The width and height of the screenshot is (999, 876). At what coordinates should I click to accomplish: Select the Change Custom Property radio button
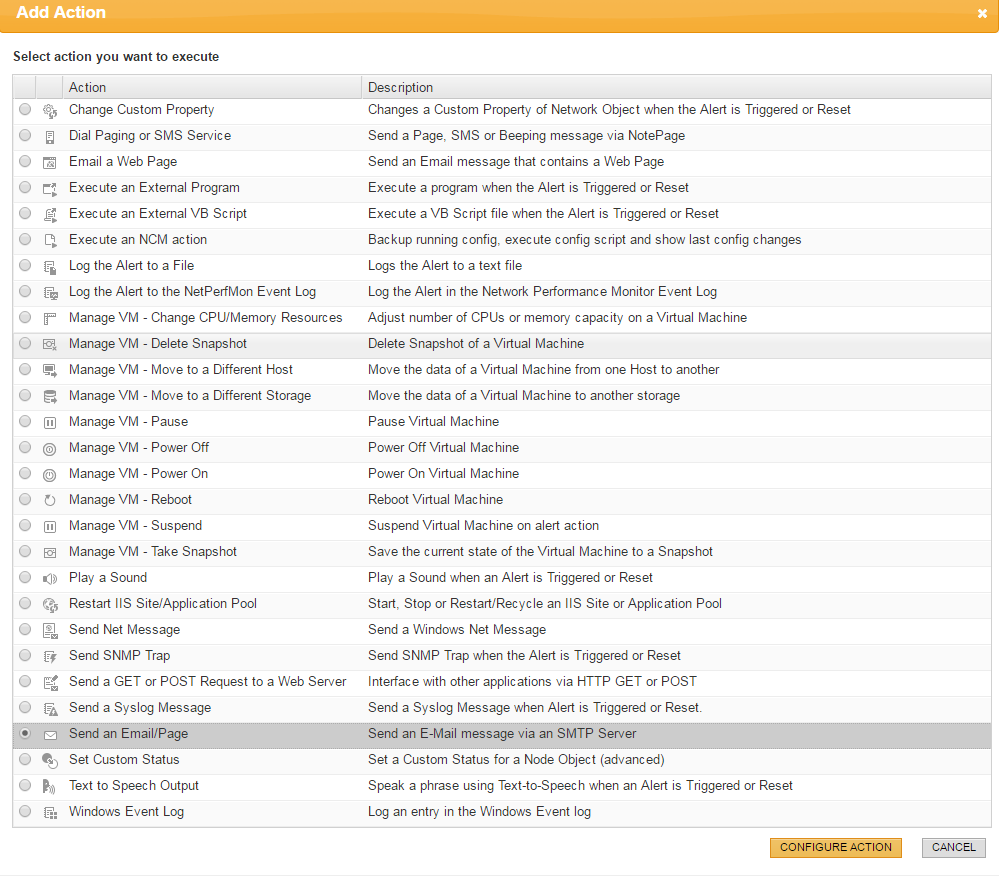(25, 109)
